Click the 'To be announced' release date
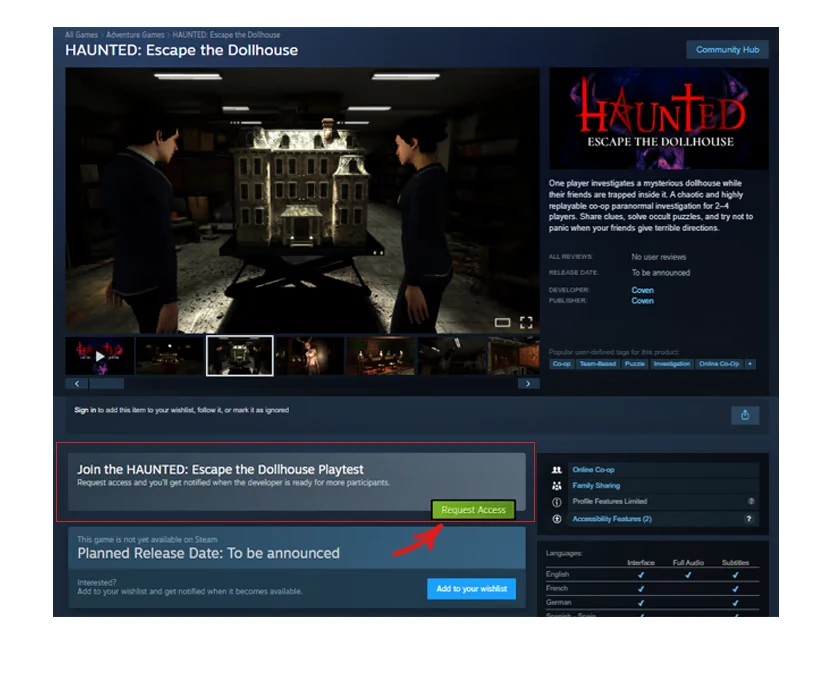Screen dimensions: 832x676 point(661,273)
